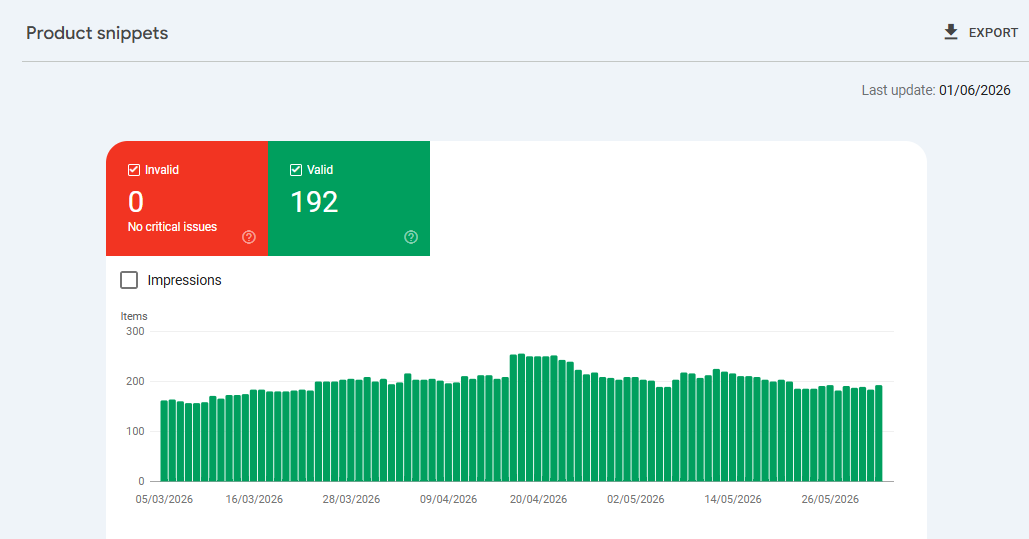1029x539 pixels.
Task: Click the EXPORT button label
Action: (x=993, y=33)
